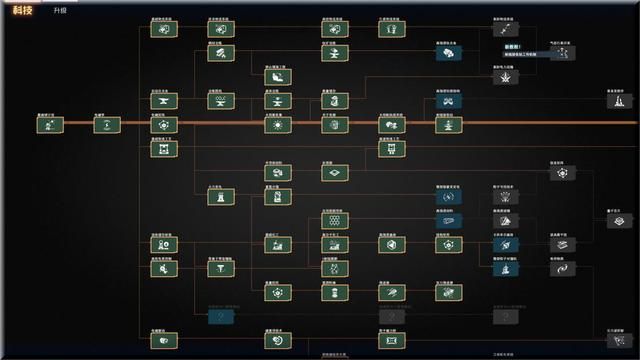
Task: Select the gray rocket launch tech node
Action: pyautogui.click(x=619, y=101)
